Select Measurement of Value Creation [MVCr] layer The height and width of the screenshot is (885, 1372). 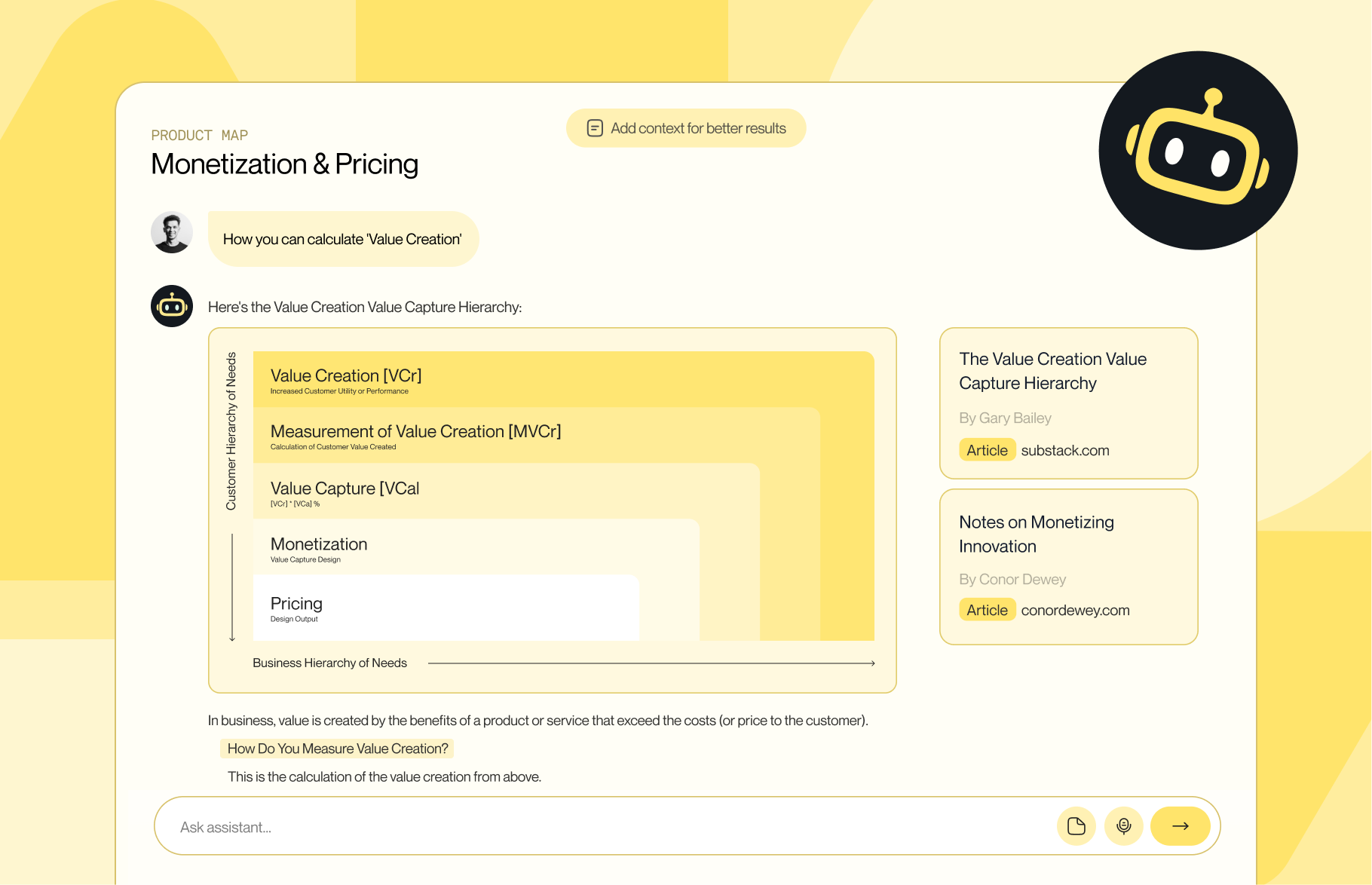click(536, 435)
